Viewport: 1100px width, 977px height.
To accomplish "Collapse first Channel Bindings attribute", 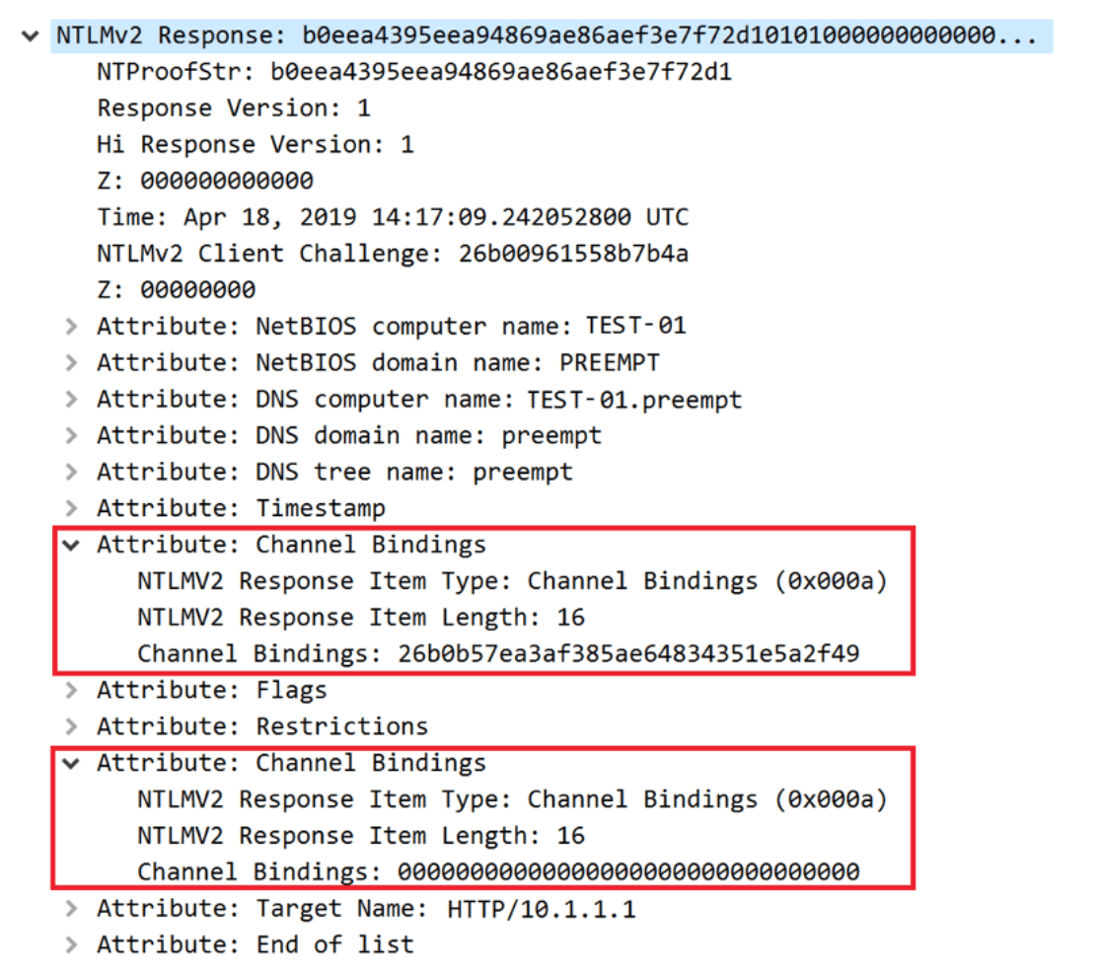I will [71, 545].
